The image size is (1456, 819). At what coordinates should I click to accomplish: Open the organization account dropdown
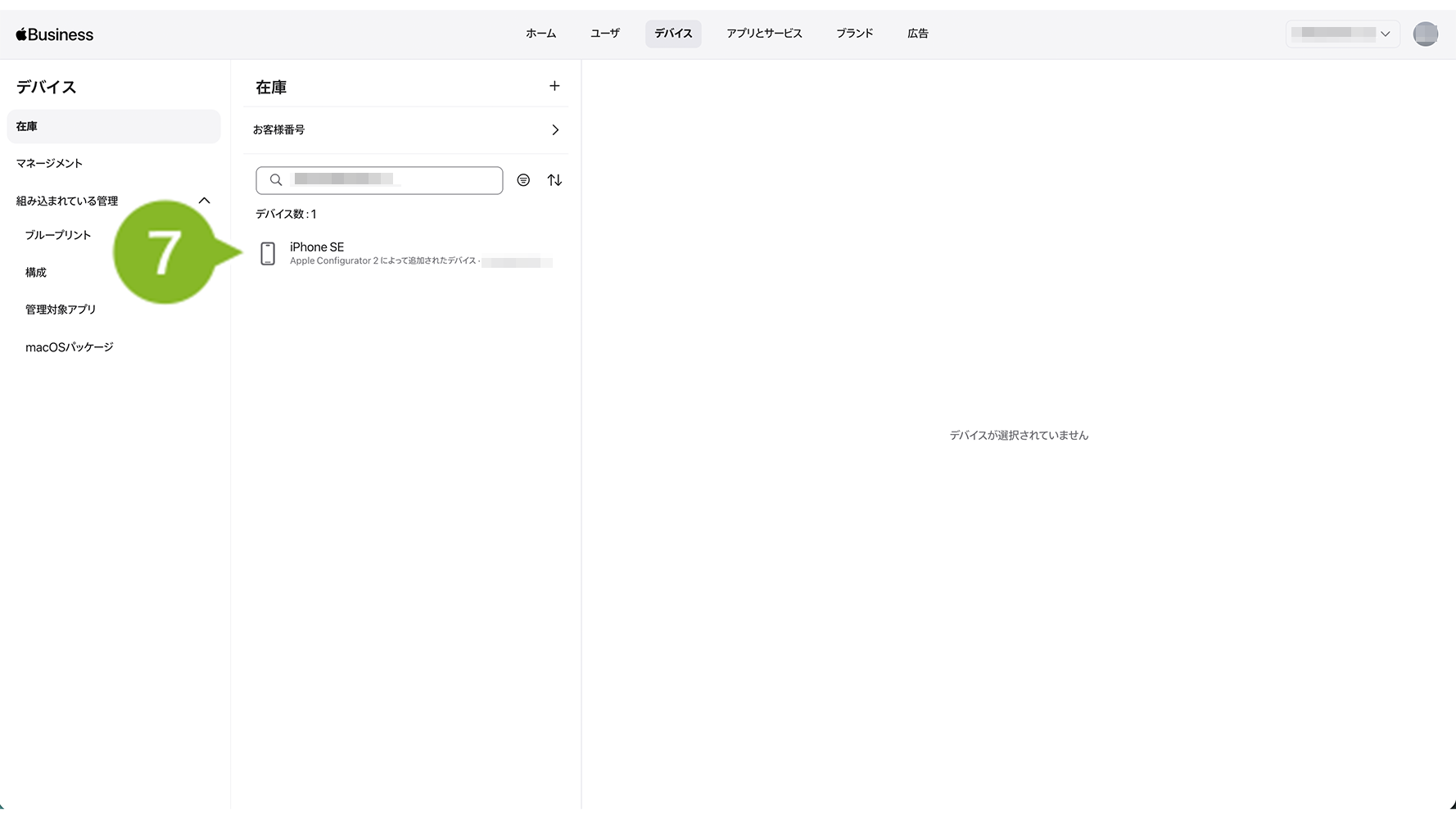(1341, 34)
